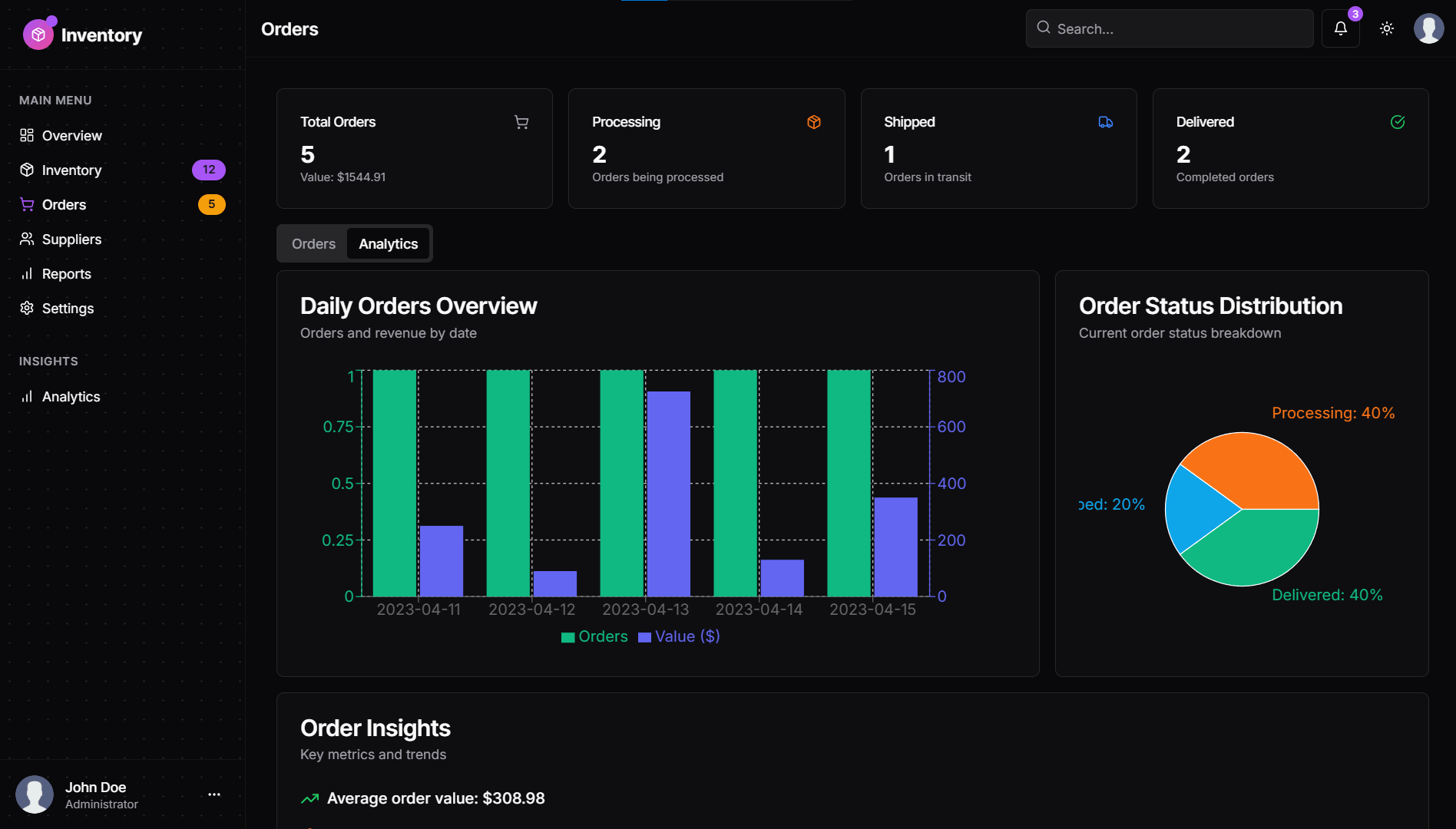
Task: Click the search field in the top bar
Action: coord(1169,28)
